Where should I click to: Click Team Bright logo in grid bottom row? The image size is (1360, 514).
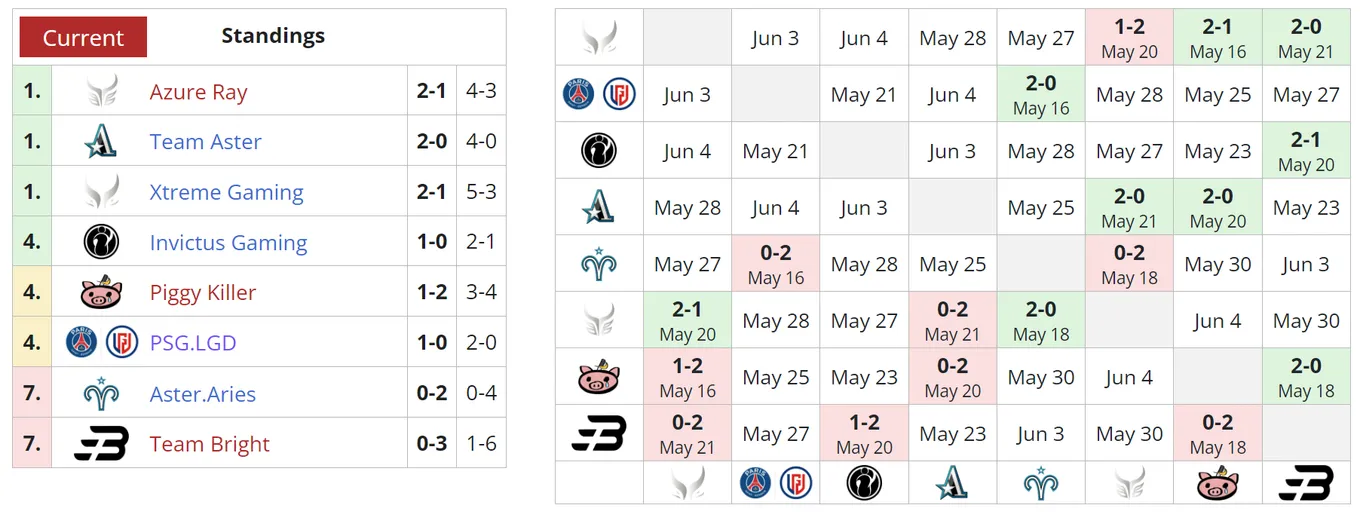(1306, 483)
